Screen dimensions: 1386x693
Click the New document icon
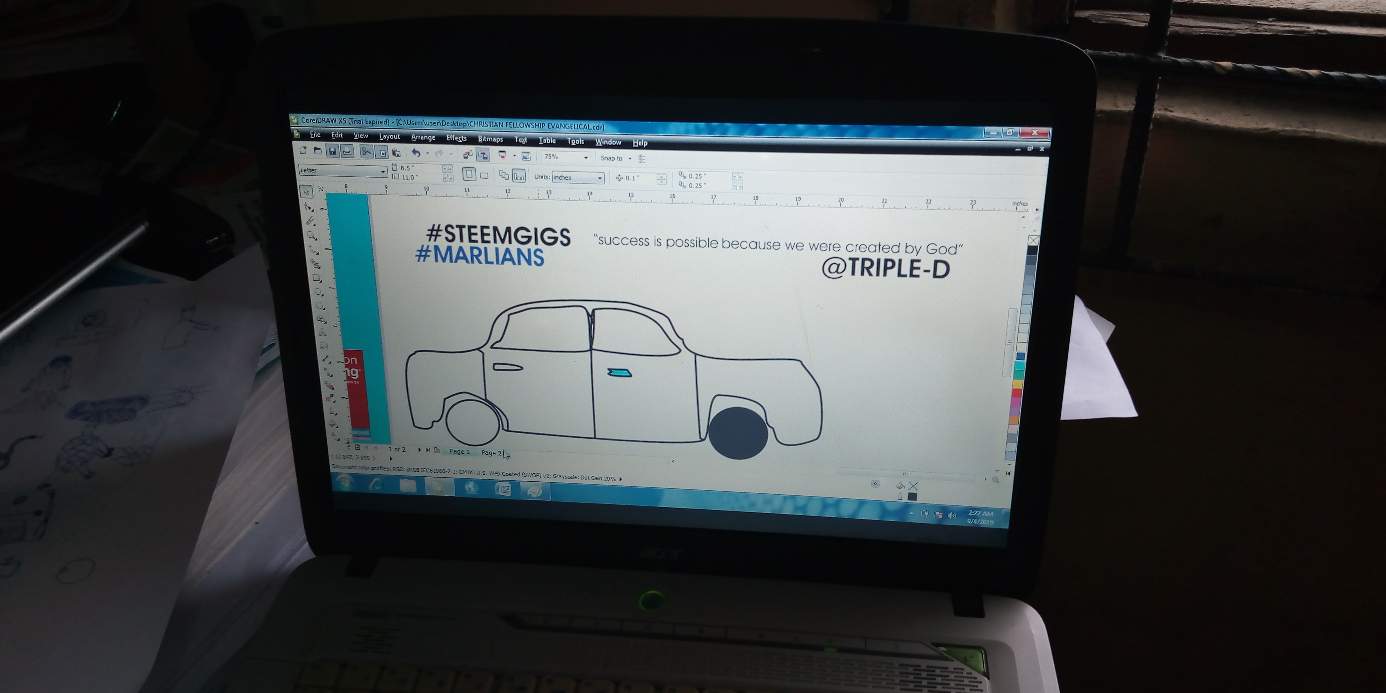coord(304,150)
